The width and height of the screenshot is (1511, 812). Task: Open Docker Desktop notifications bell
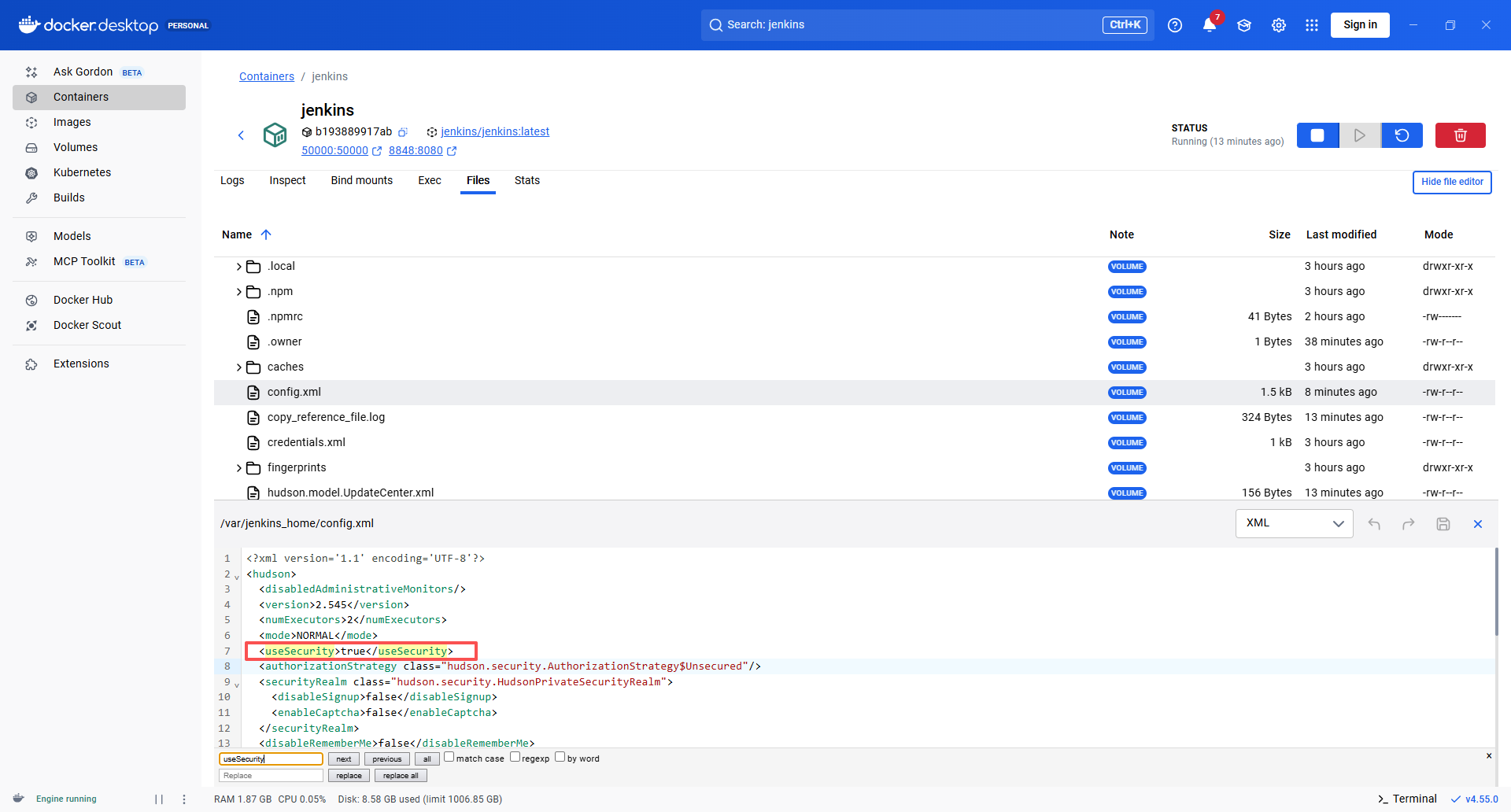pyautogui.click(x=1209, y=24)
